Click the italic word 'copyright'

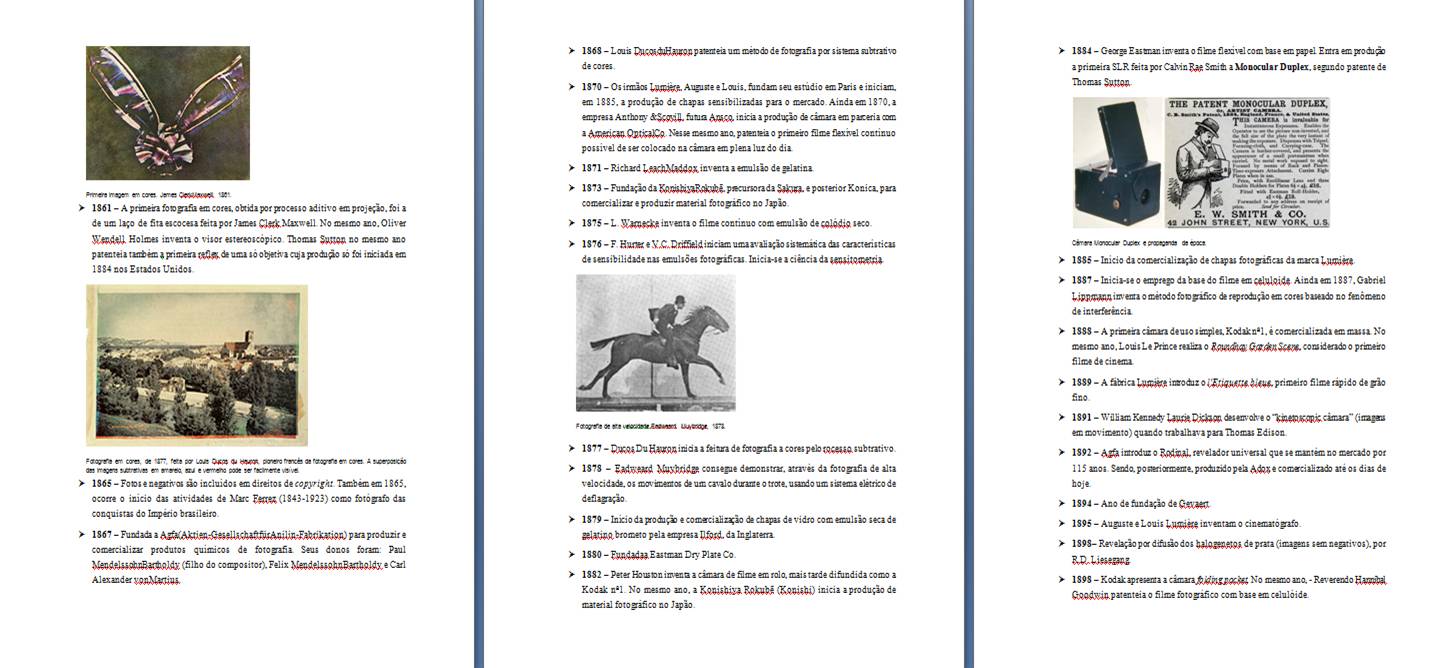point(314,483)
